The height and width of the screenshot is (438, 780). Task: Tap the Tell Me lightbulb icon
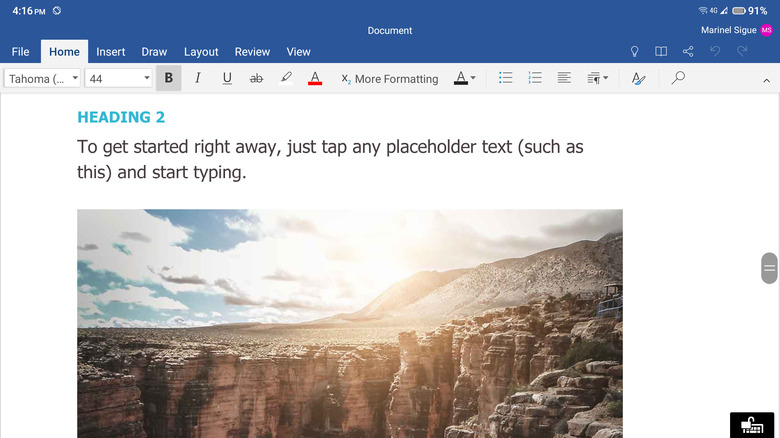(x=634, y=52)
